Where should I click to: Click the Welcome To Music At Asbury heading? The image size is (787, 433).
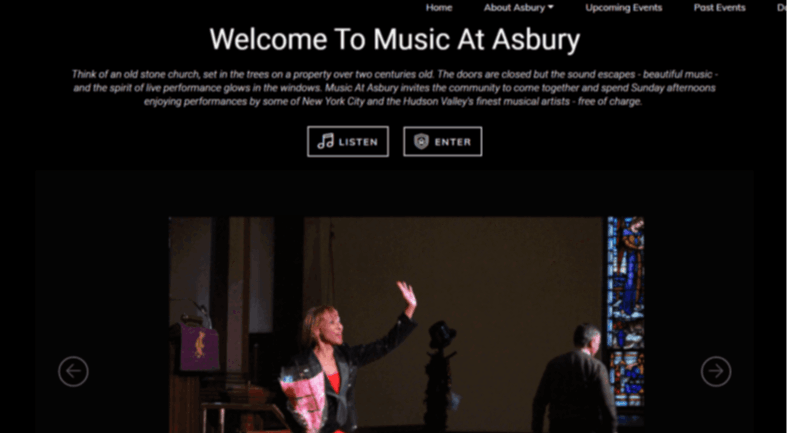(x=395, y=39)
